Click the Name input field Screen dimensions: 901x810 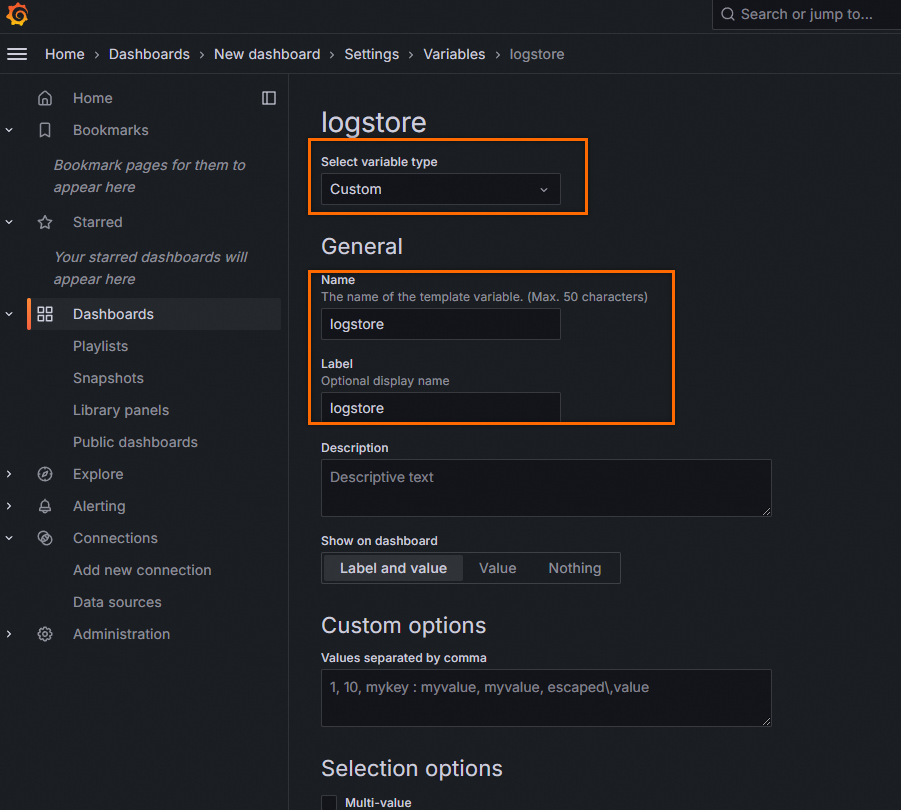point(441,324)
